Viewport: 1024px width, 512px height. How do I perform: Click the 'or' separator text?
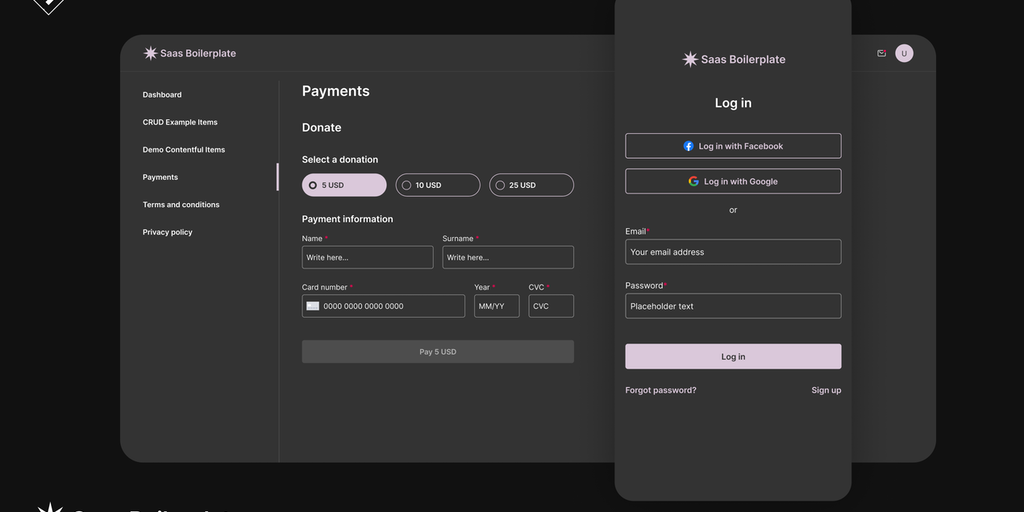(x=733, y=210)
